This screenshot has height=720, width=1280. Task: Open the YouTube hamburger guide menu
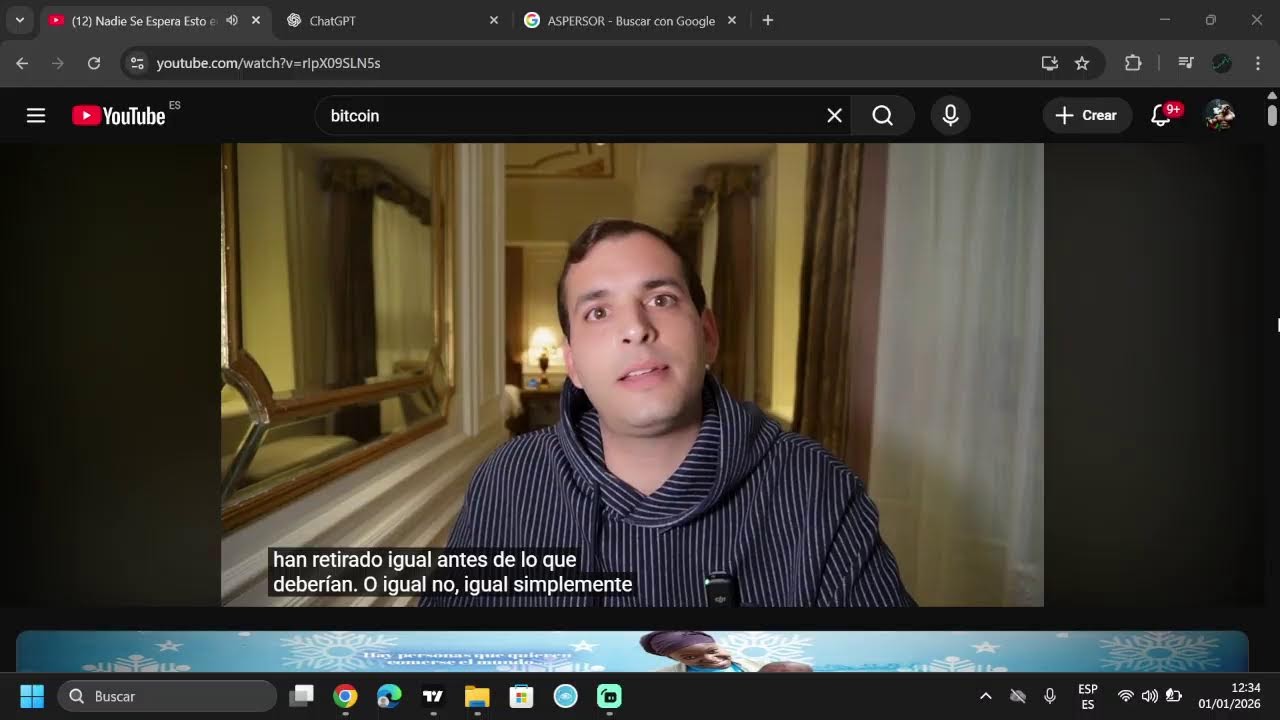[36, 116]
